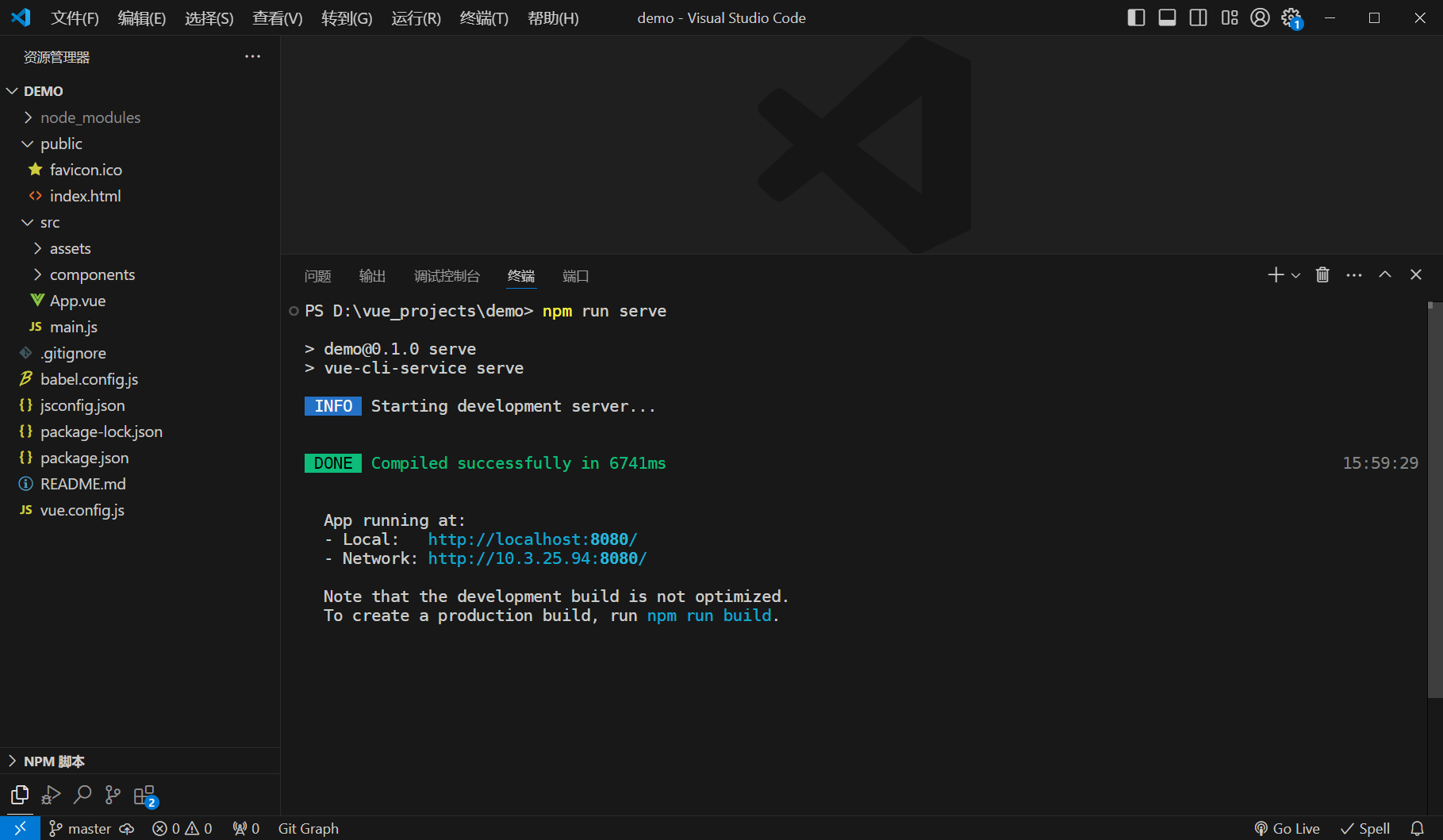
Task: Open the 查看(V) menu
Action: [278, 17]
